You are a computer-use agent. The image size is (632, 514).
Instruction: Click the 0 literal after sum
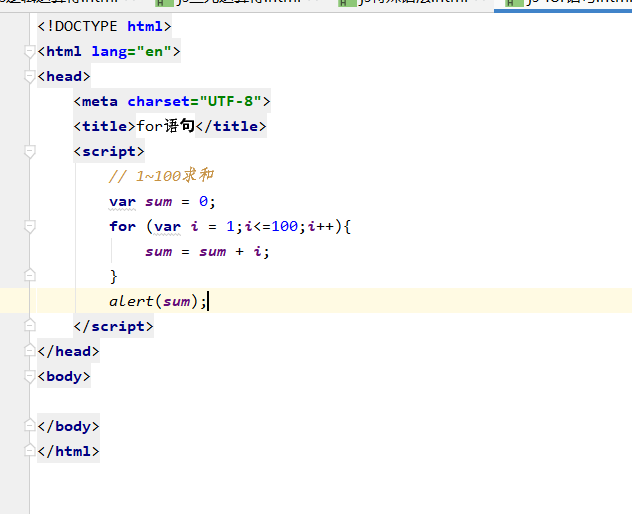click(x=203, y=201)
